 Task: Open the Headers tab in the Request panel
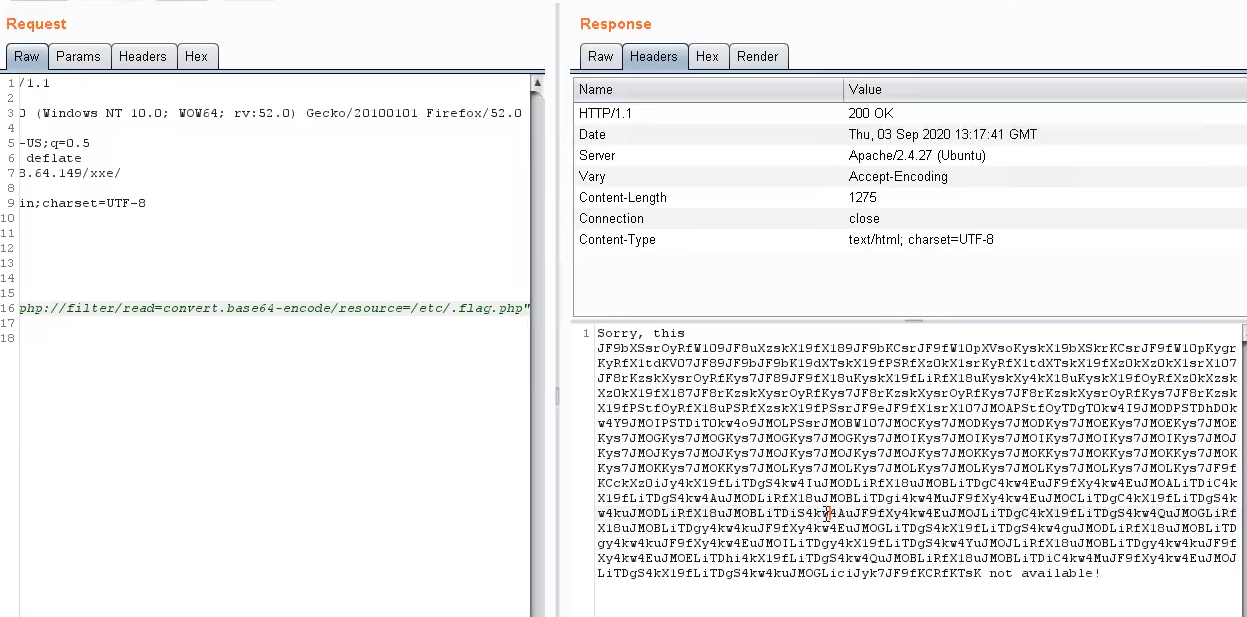click(143, 56)
